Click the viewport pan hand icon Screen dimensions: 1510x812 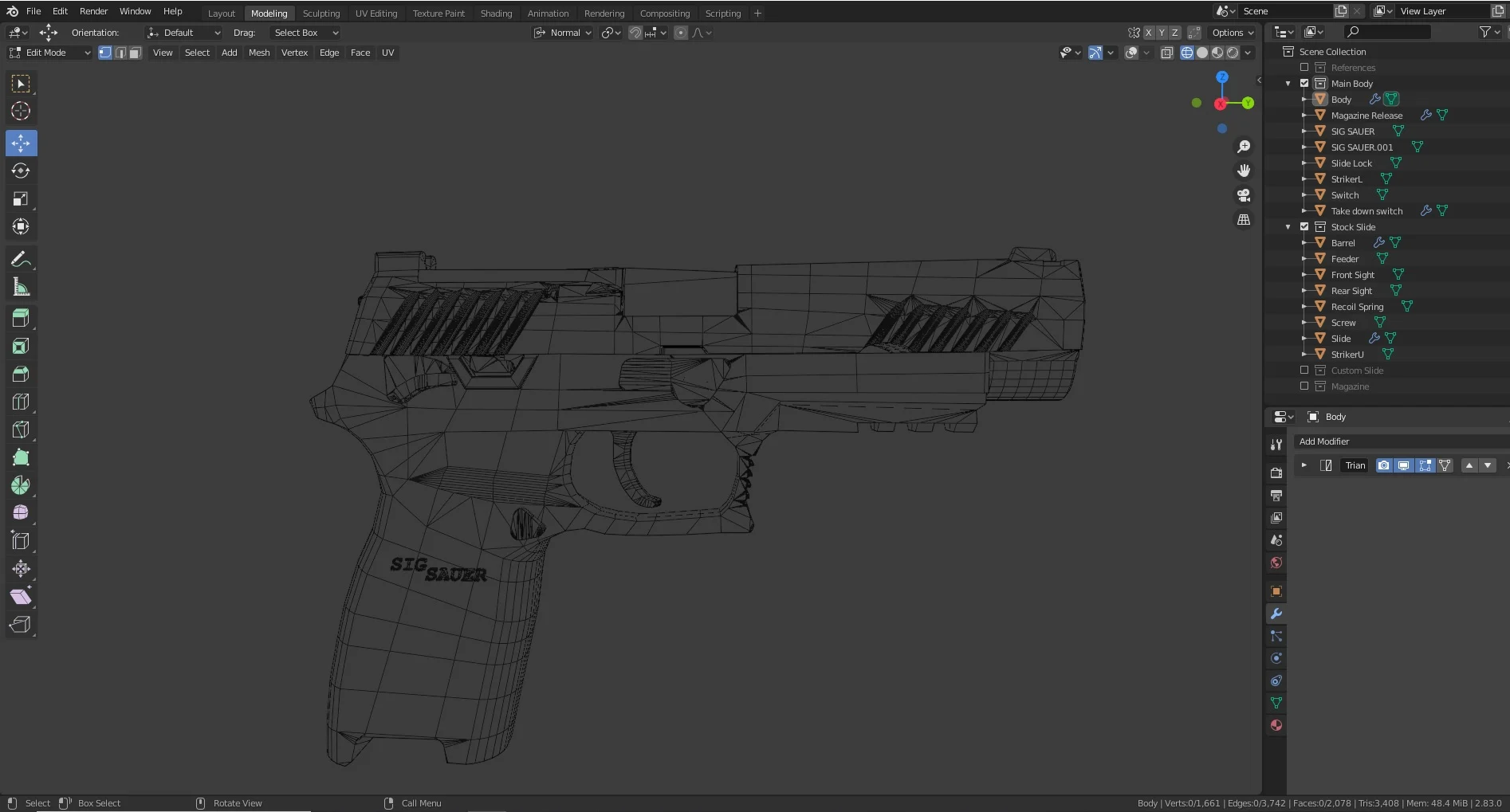point(1243,171)
